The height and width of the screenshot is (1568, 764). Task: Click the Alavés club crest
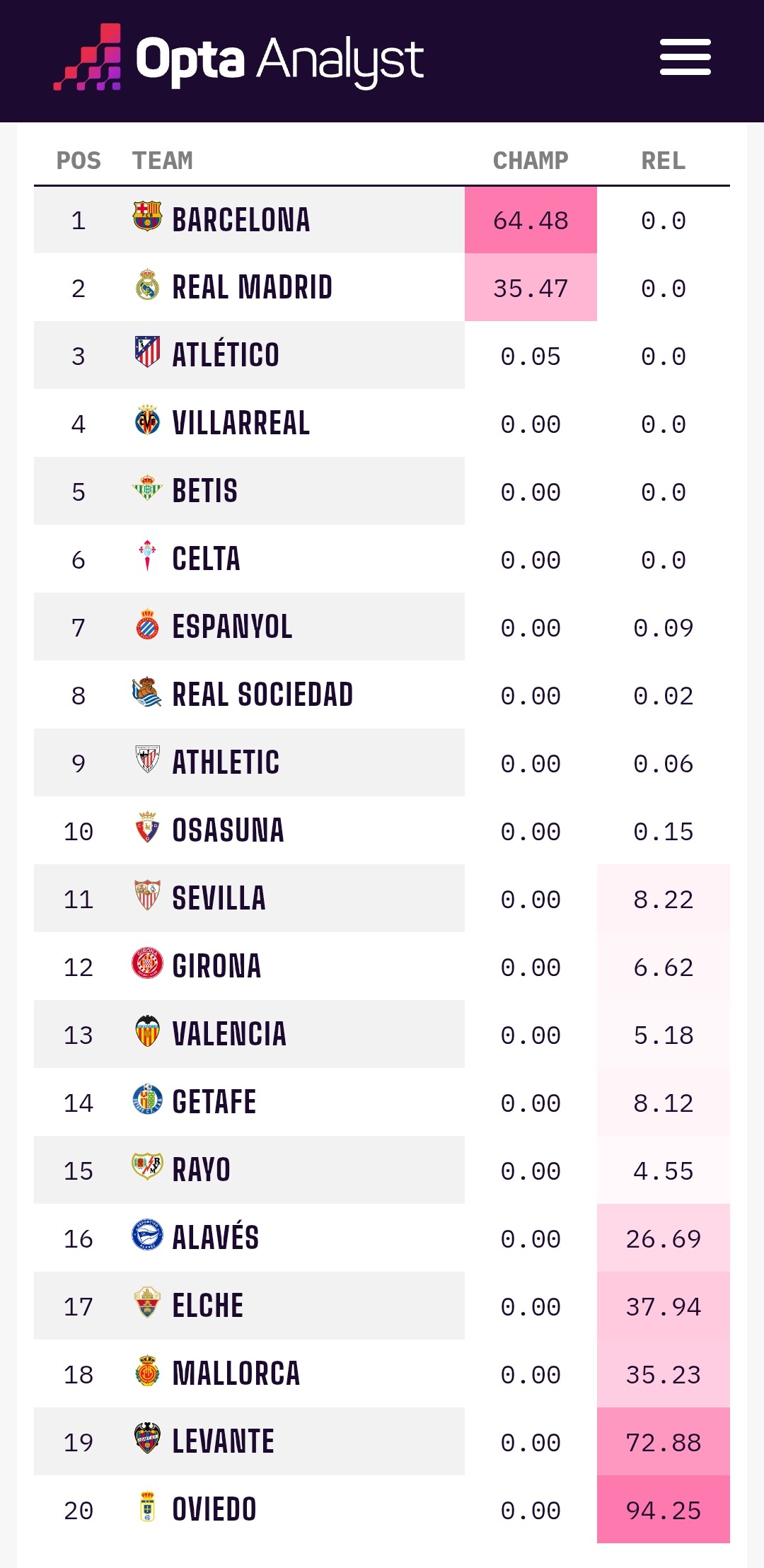pos(147,1235)
